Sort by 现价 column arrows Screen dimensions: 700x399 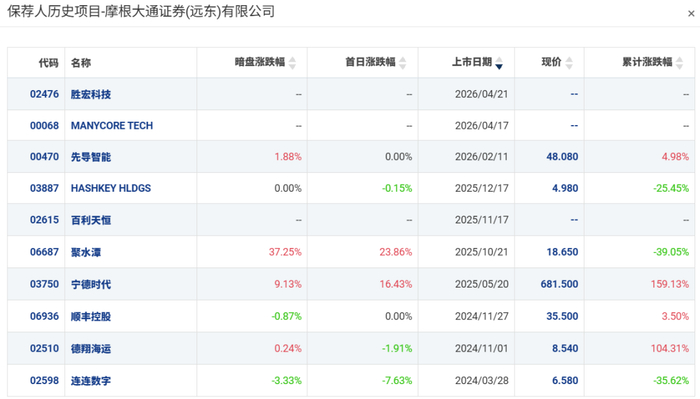click(569, 63)
